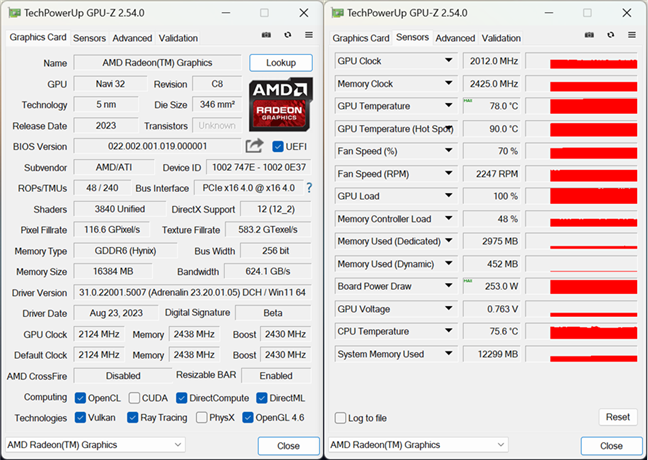
Task: Enable the Log to file checkbox
Action: pos(340,418)
